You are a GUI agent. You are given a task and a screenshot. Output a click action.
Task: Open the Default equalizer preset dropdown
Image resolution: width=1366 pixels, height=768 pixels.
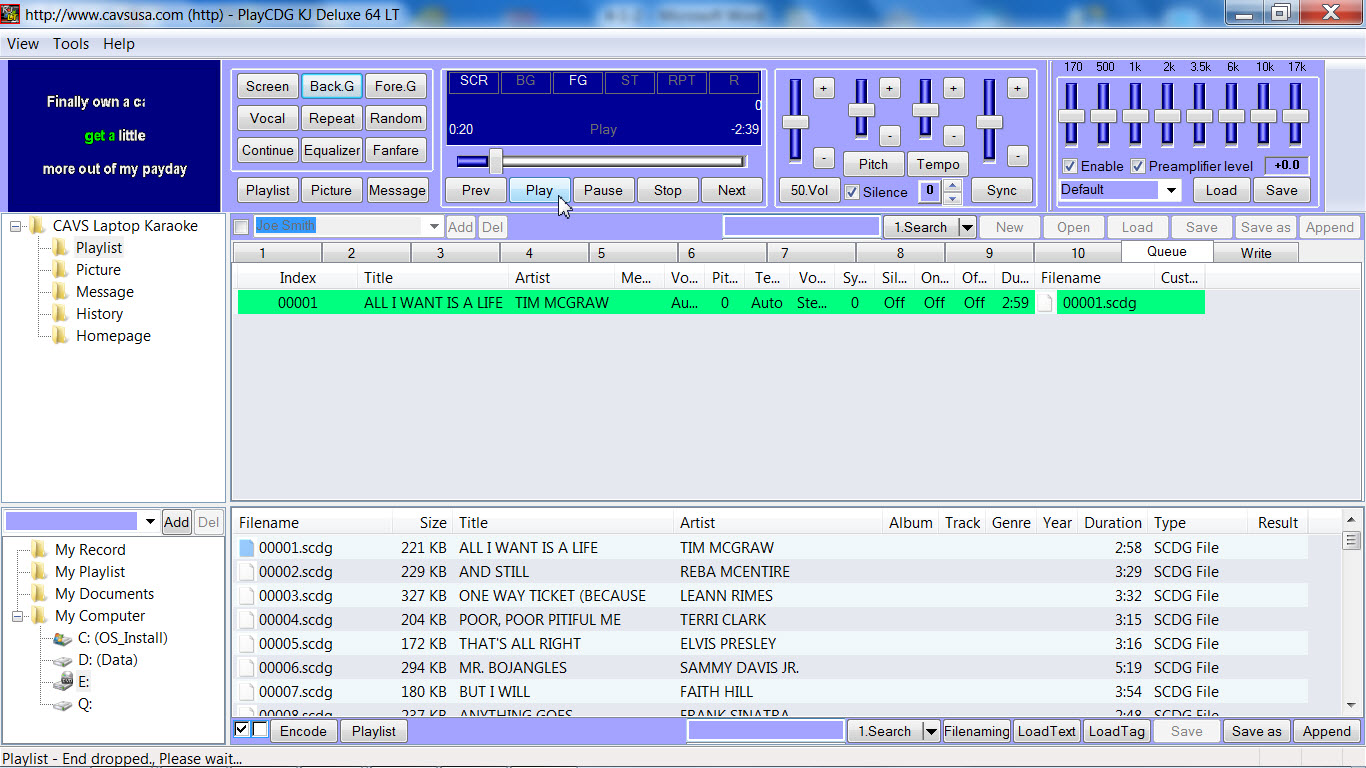[1171, 190]
